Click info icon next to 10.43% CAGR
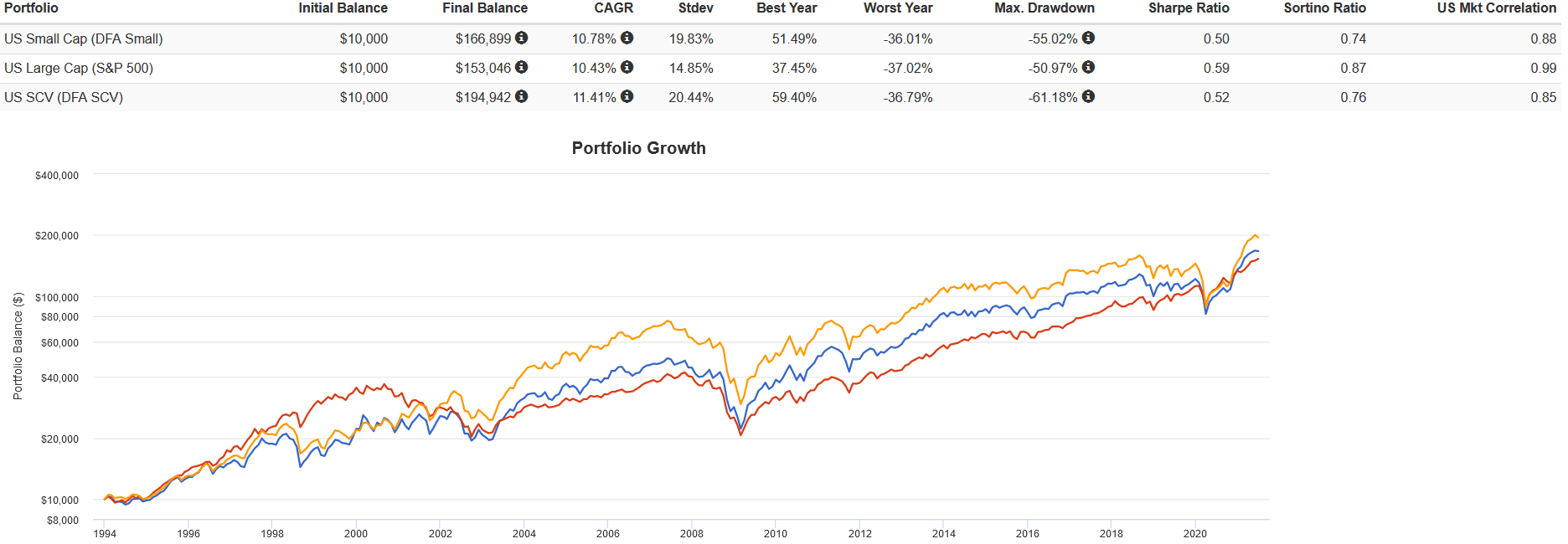 627,67
